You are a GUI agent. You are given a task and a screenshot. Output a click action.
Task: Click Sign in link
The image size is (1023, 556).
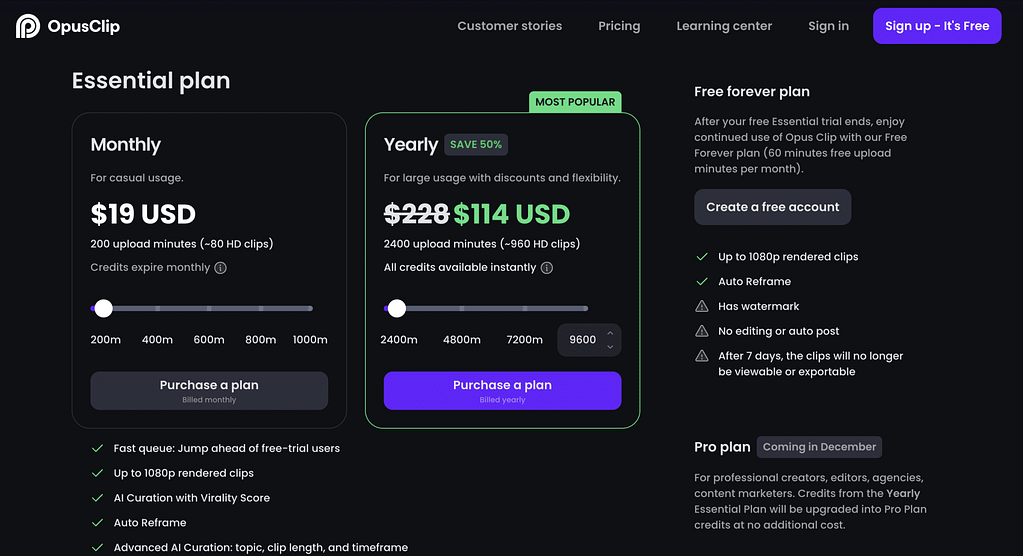point(829,26)
